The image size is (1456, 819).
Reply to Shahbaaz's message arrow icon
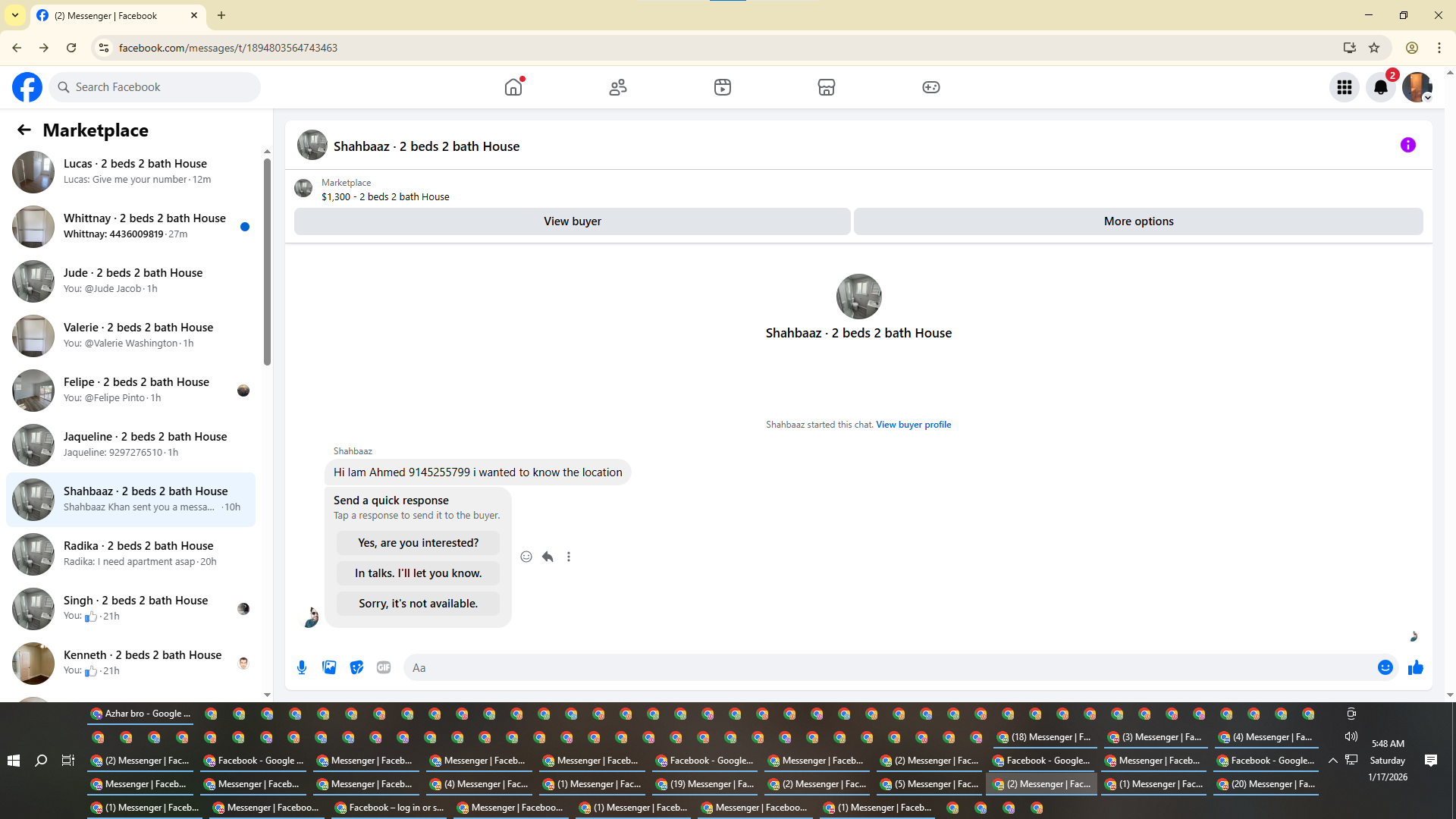548,557
